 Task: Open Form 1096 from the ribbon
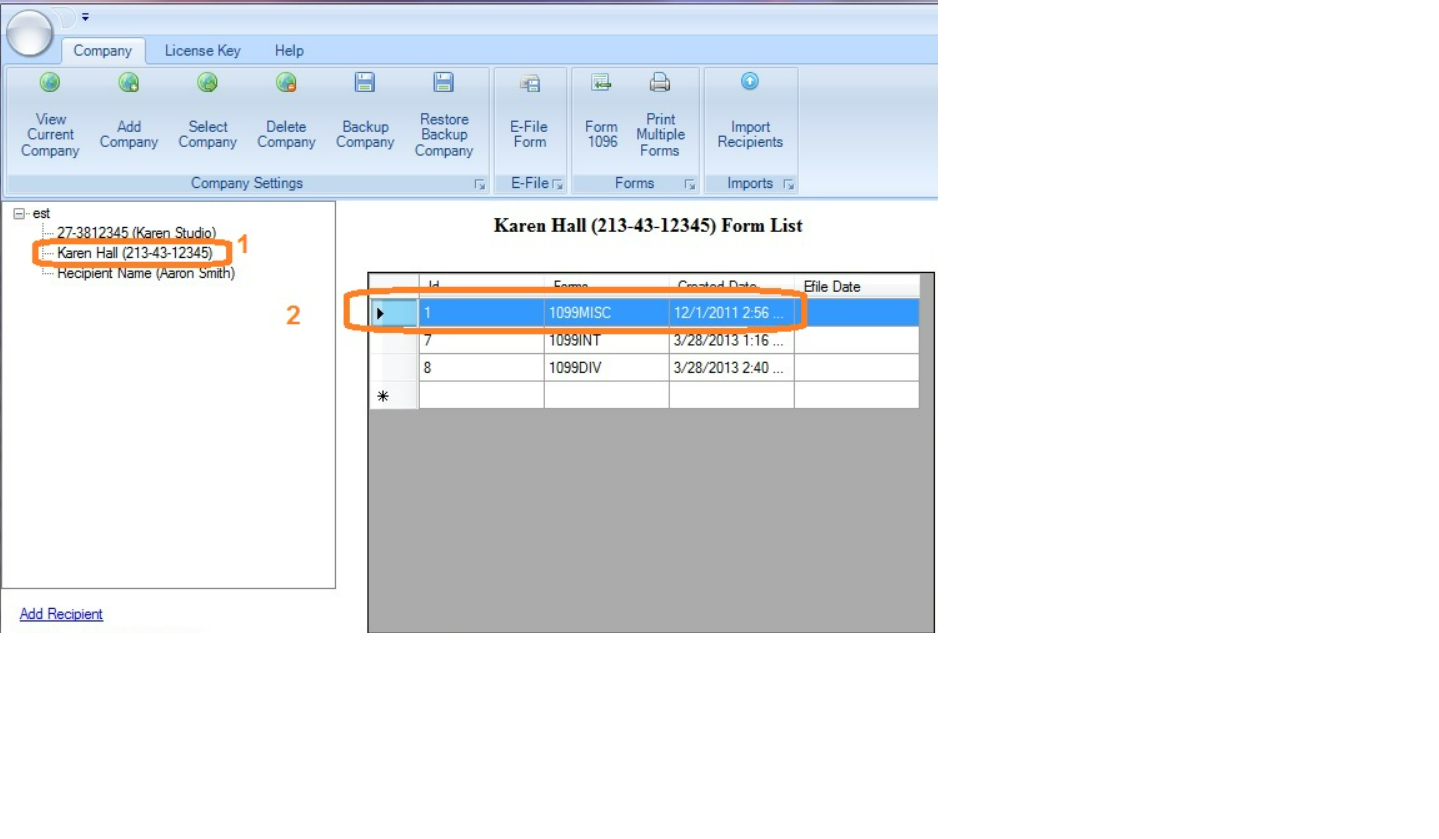(x=601, y=115)
